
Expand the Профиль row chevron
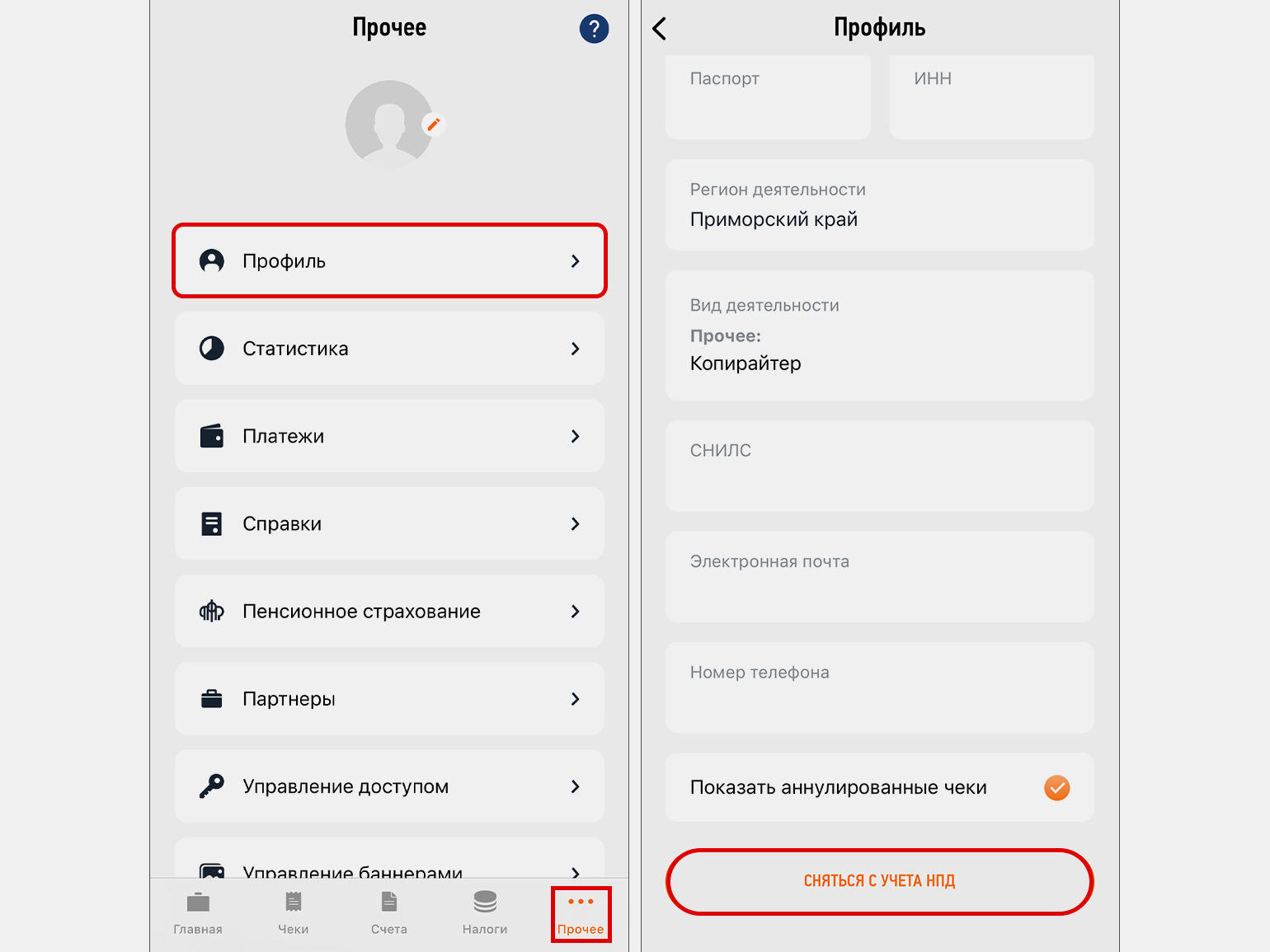(576, 261)
